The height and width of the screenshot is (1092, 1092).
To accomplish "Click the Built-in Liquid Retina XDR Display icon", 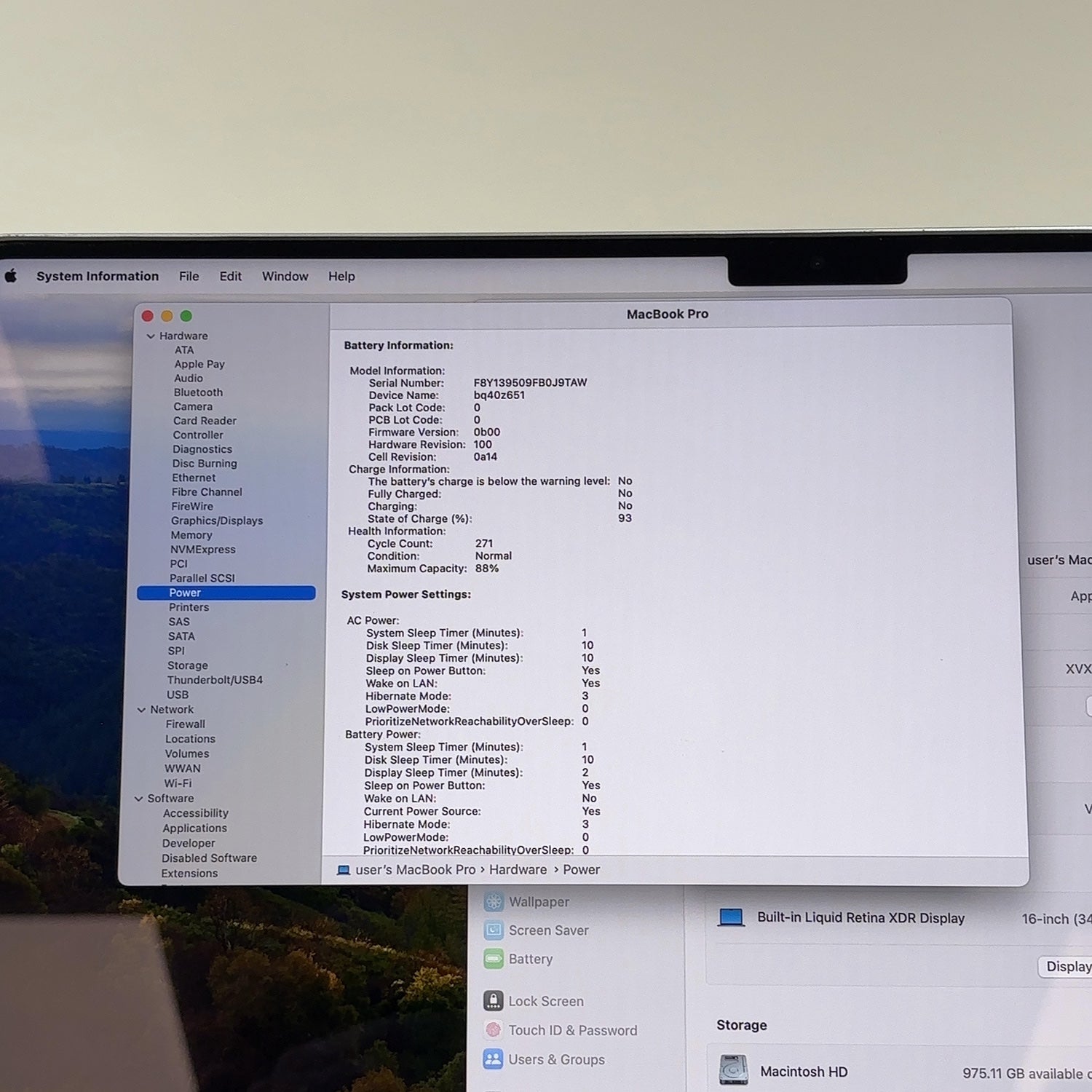I will point(731,917).
